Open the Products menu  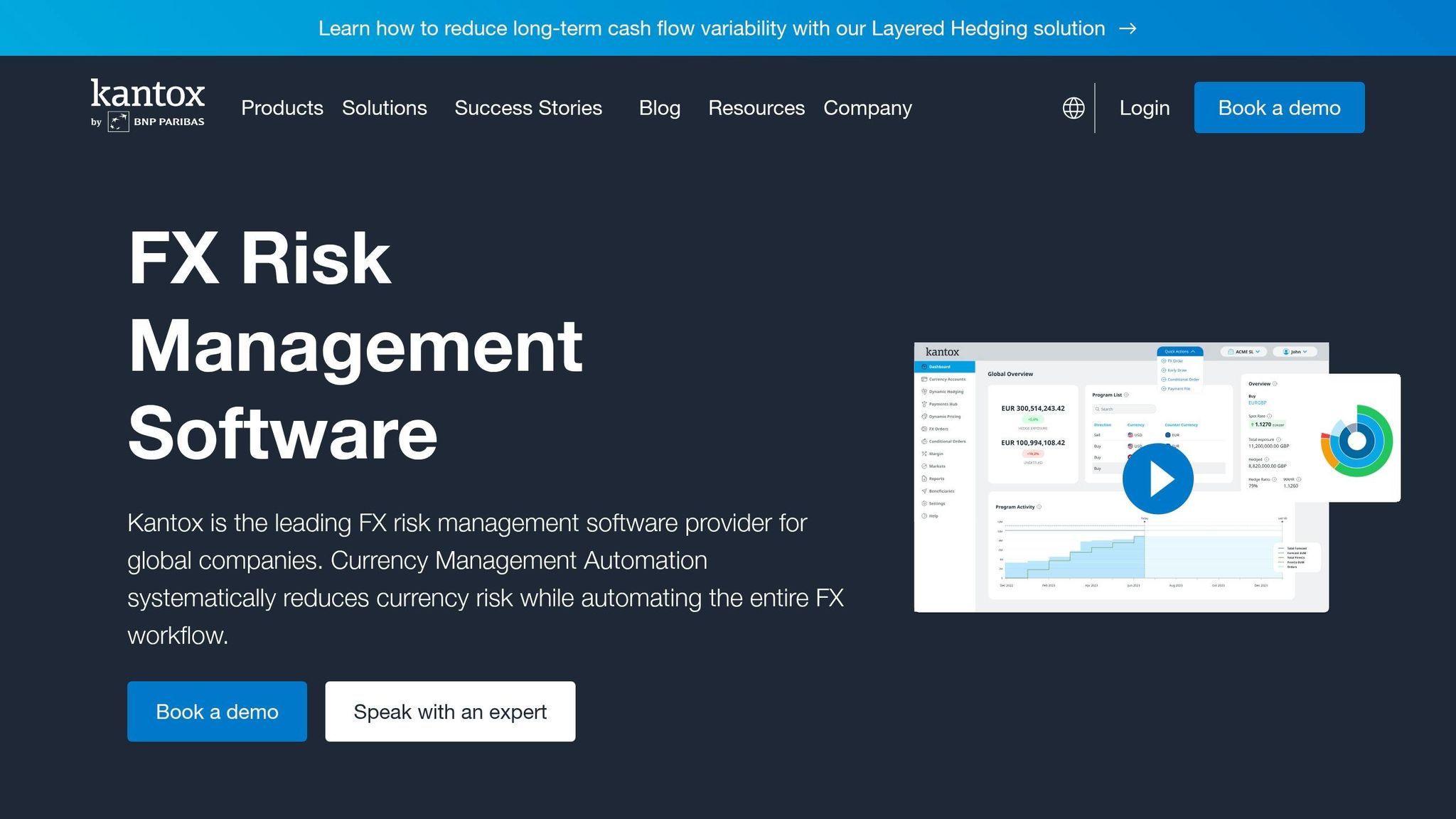282,108
